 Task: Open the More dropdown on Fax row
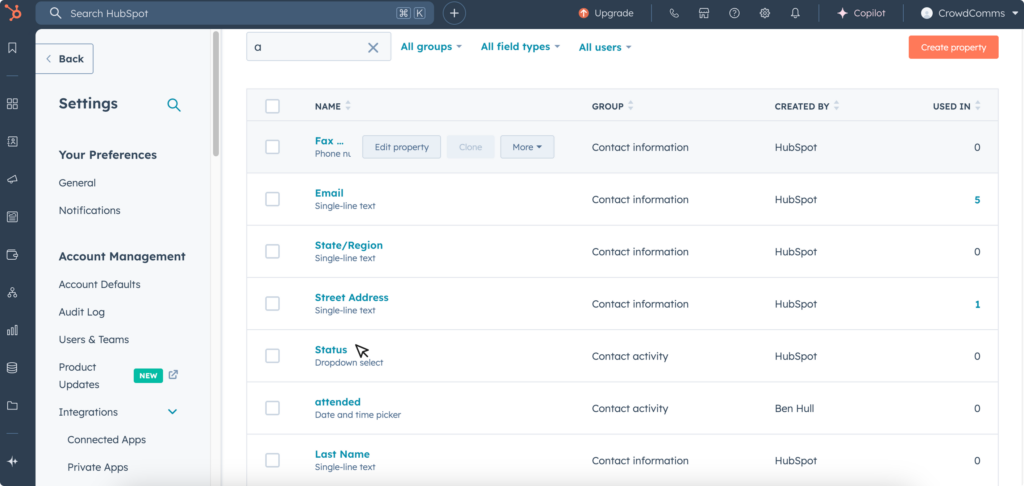coord(527,147)
